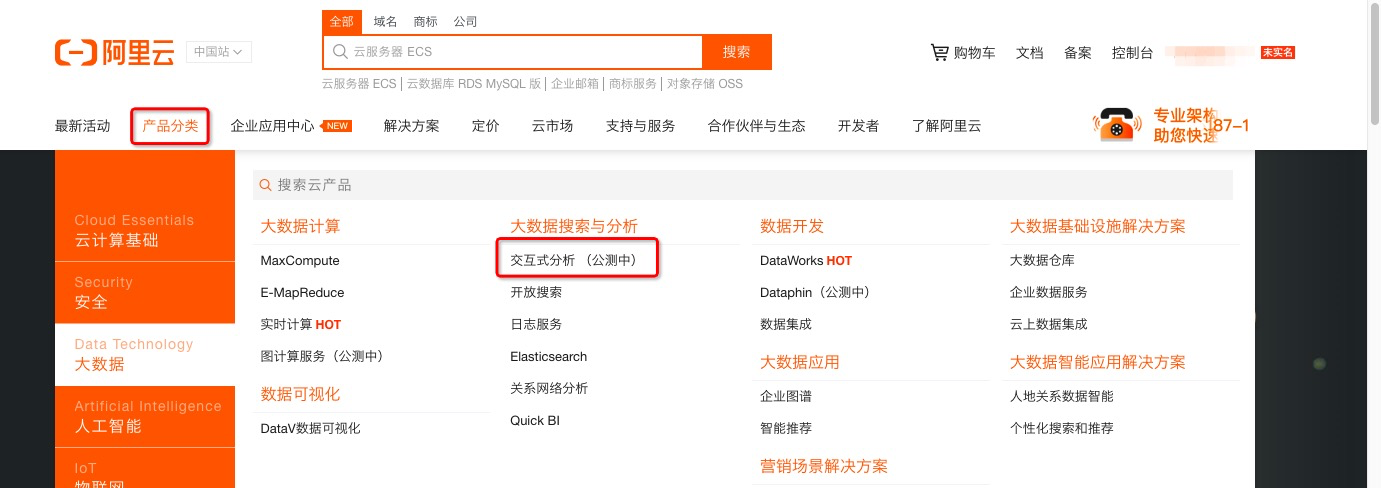1381x488 pixels.
Task: Open 最新活动 in the nav bar
Action: point(83,126)
